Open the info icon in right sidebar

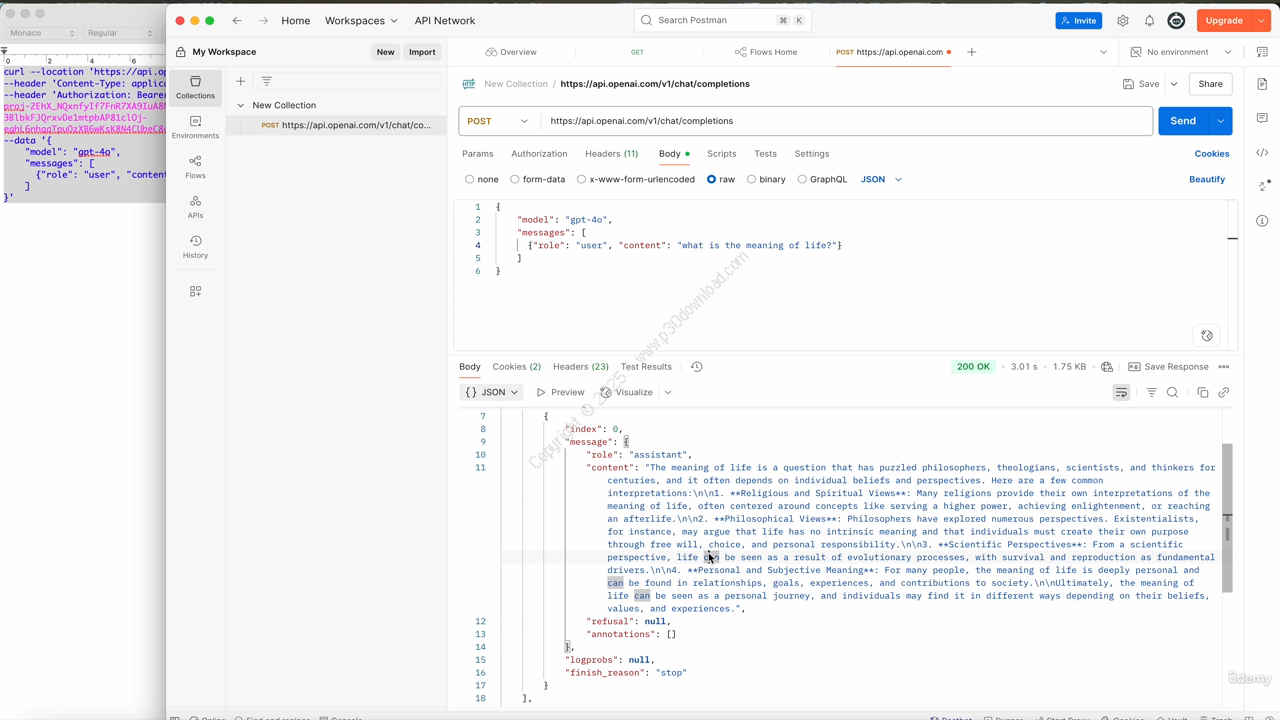1262,221
